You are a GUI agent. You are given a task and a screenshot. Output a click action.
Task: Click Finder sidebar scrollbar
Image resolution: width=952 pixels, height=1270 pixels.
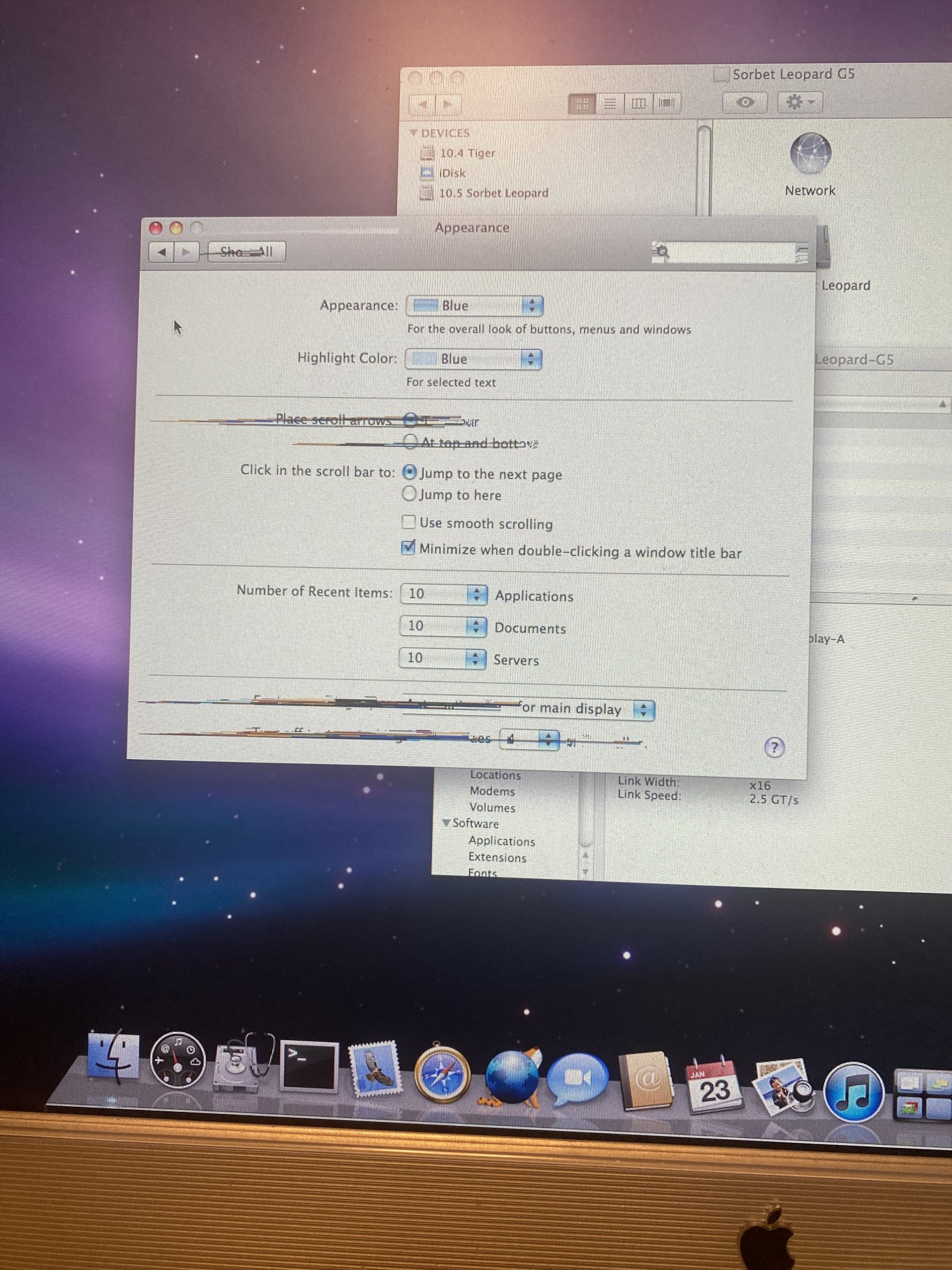[704, 170]
